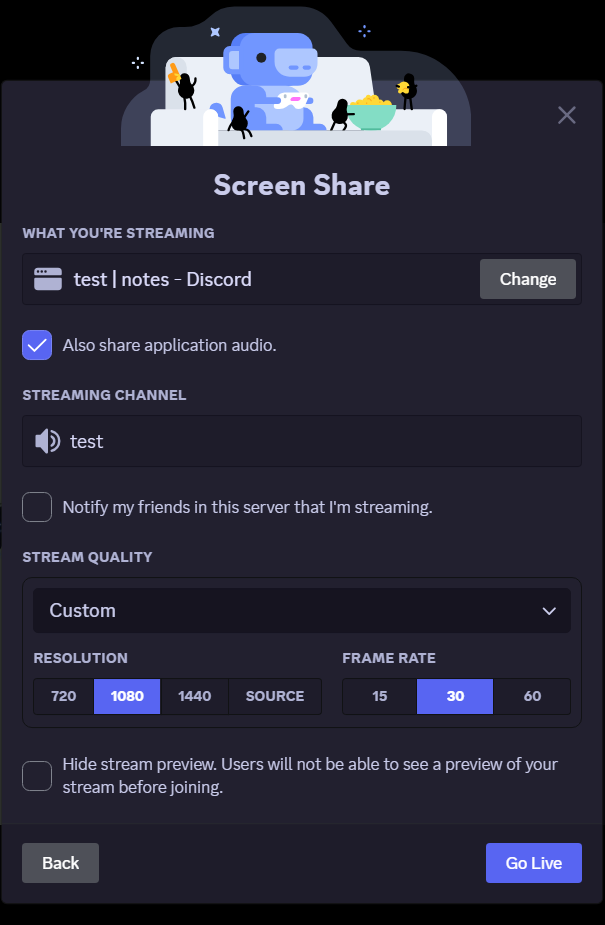Open the Stream Quality dropdown
This screenshot has width=605, height=925.
click(x=301, y=610)
